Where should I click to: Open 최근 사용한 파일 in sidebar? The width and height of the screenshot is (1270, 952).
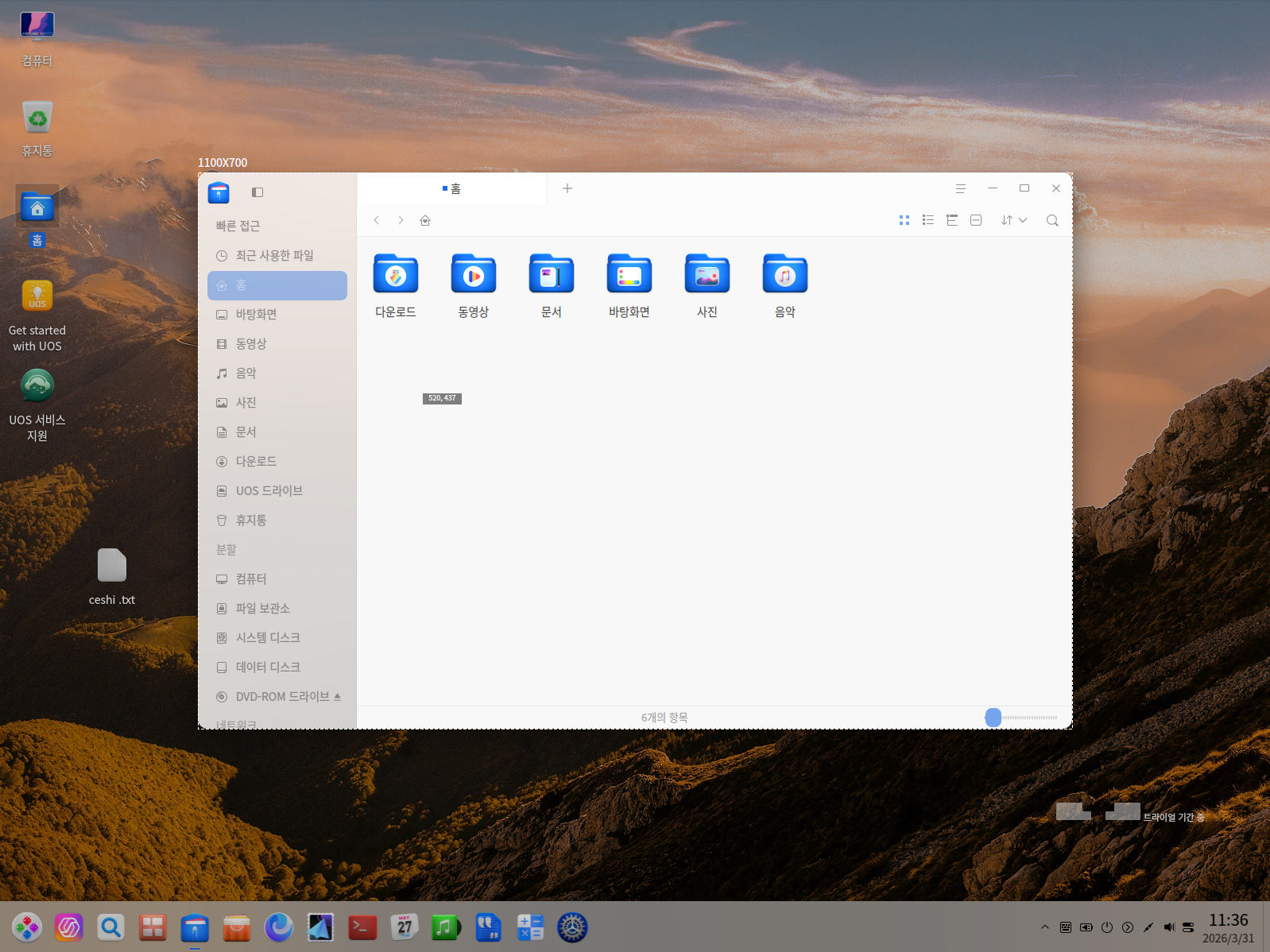(x=274, y=255)
